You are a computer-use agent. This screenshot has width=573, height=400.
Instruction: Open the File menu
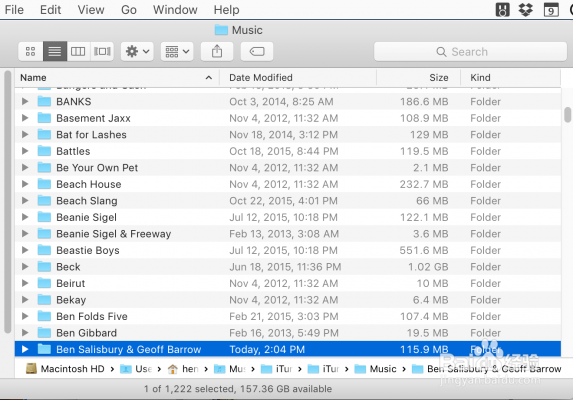click(14, 10)
